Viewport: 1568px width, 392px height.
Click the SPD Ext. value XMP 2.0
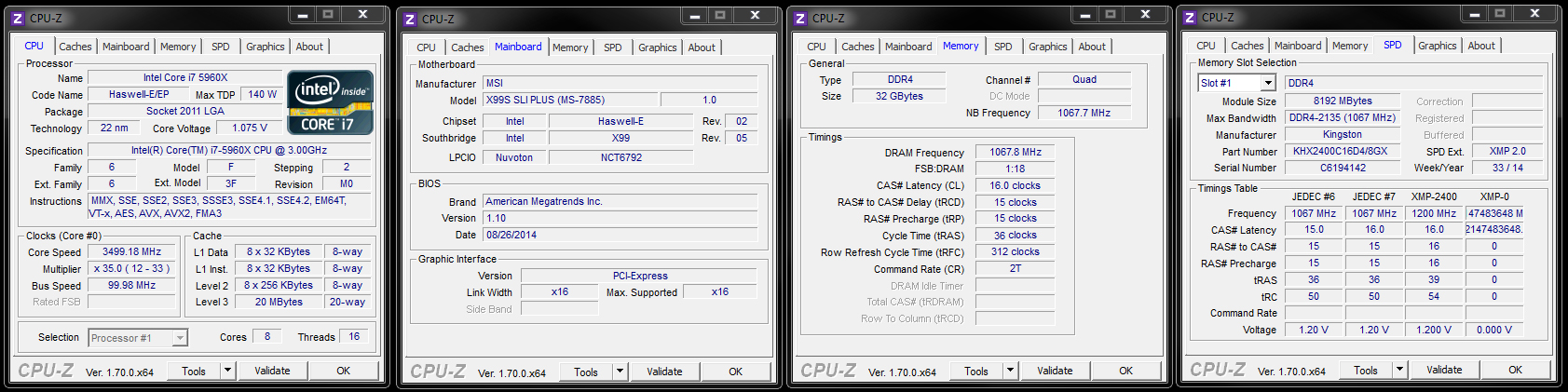[1507, 152]
